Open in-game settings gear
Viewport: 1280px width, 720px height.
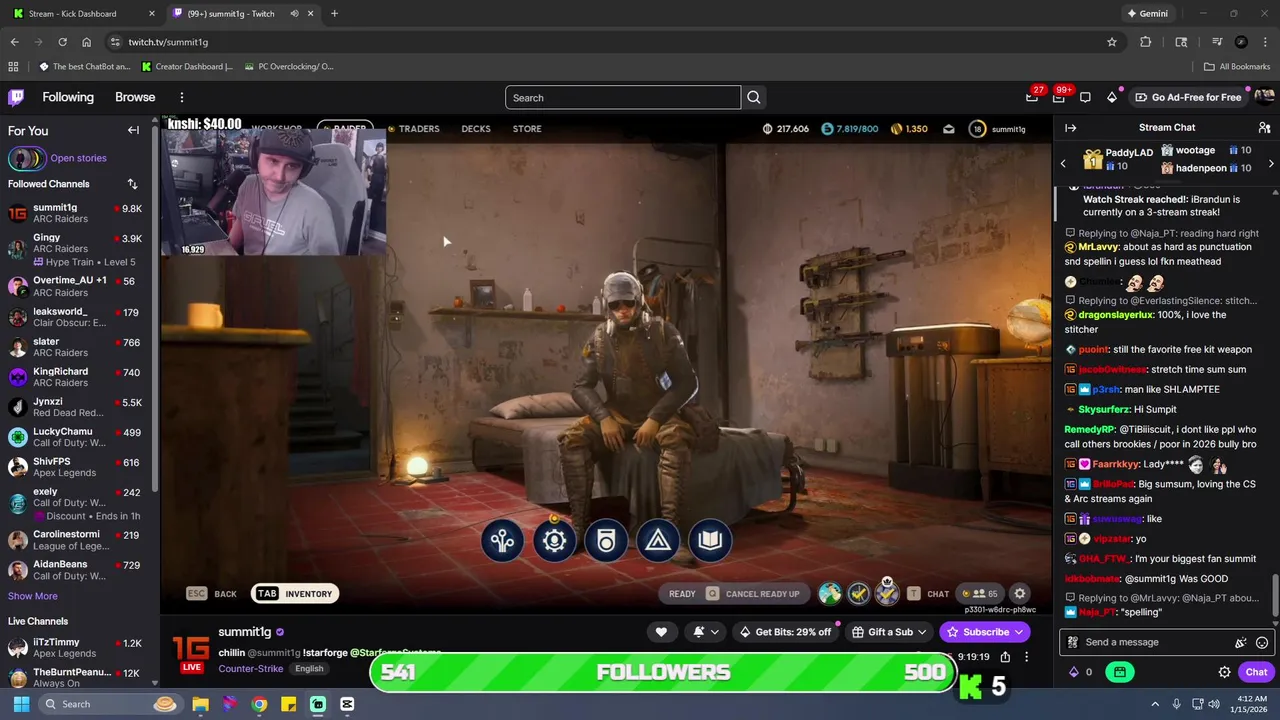click(x=1019, y=594)
